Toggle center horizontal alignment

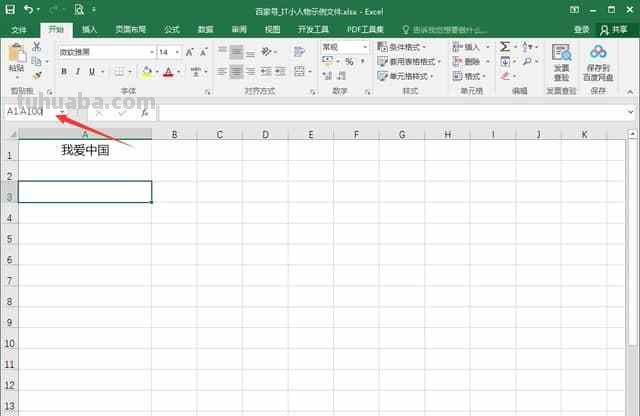click(x=236, y=71)
